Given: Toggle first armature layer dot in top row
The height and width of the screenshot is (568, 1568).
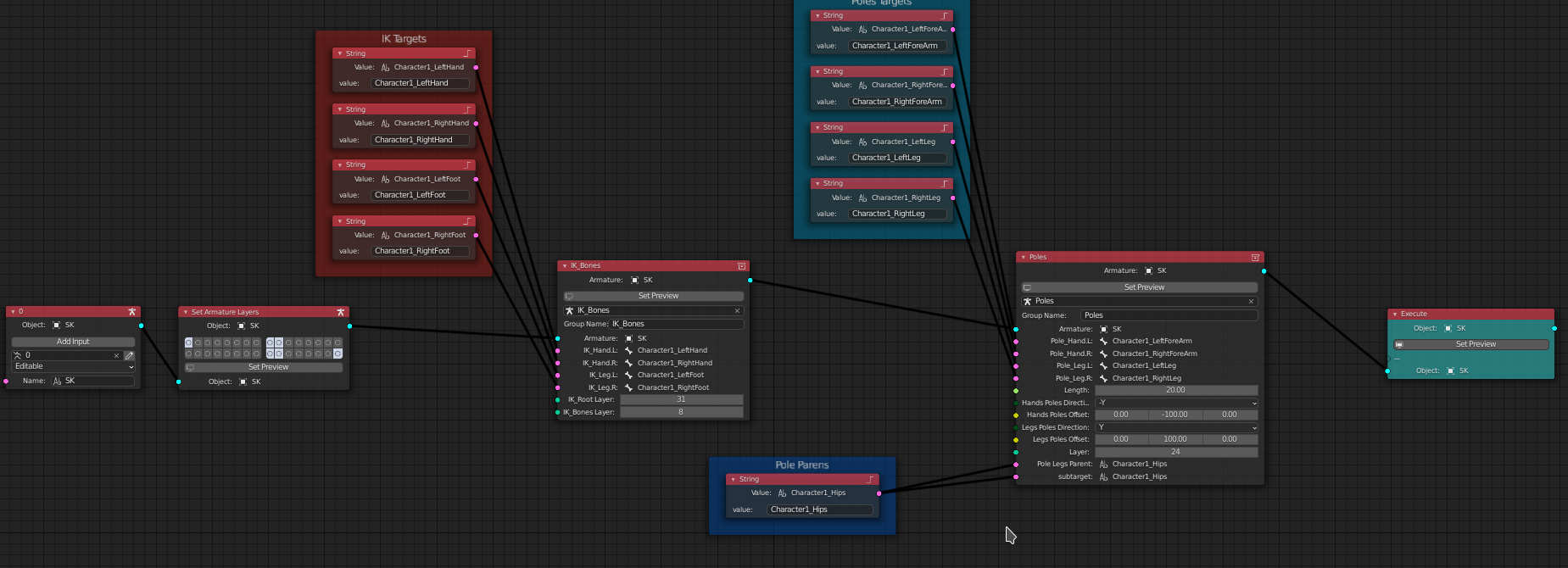Looking at the screenshot, I should 188,342.
